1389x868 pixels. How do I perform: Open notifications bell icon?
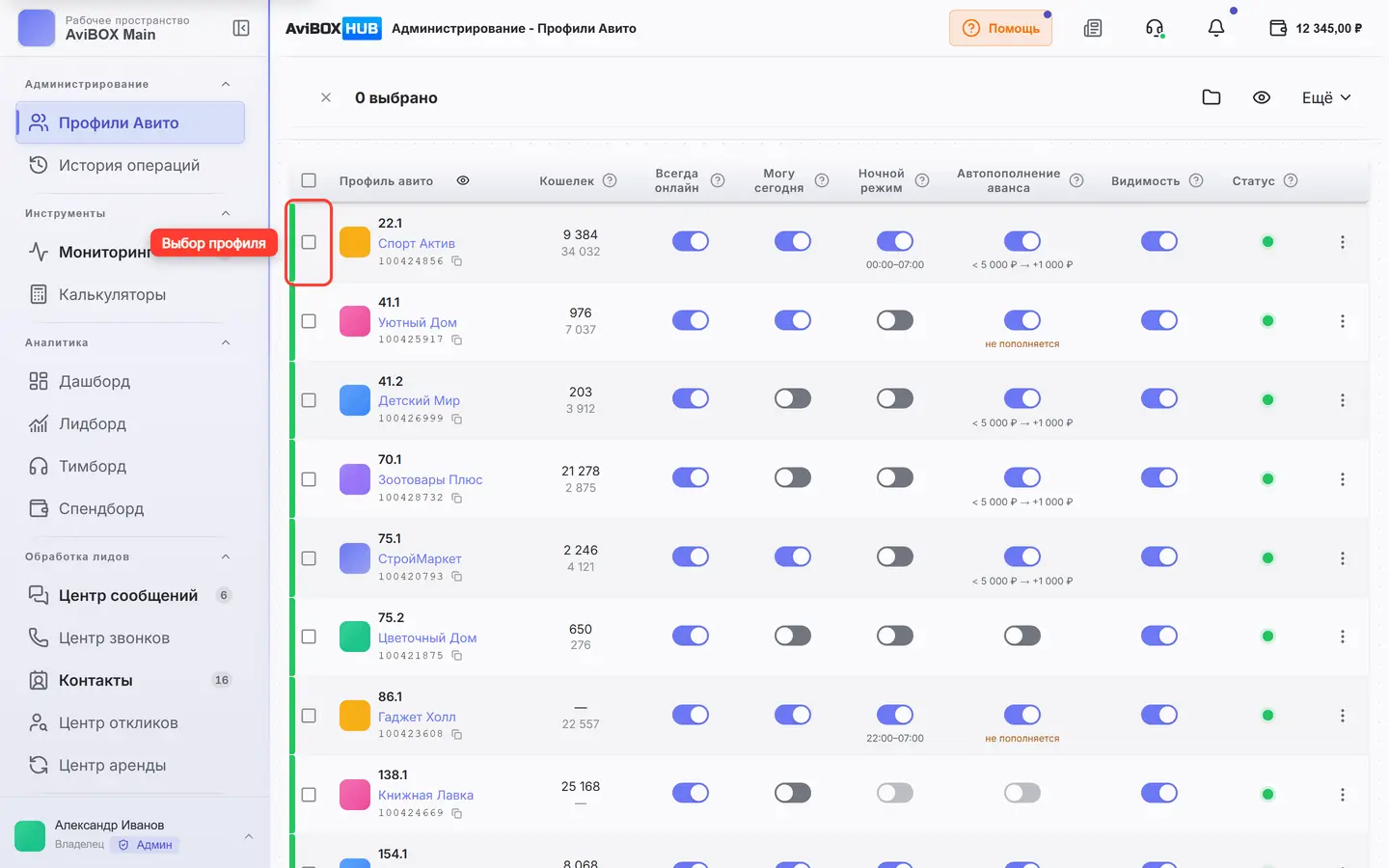[1216, 28]
